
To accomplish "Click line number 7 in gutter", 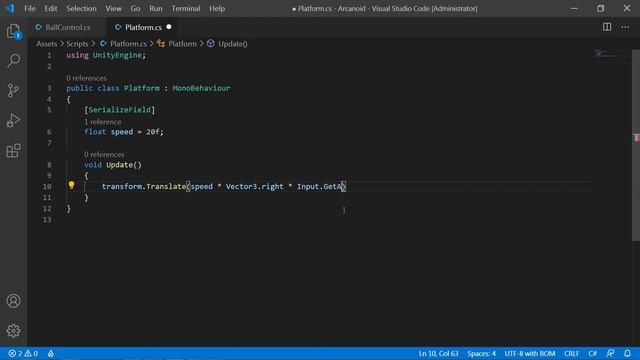I will coord(49,143).
